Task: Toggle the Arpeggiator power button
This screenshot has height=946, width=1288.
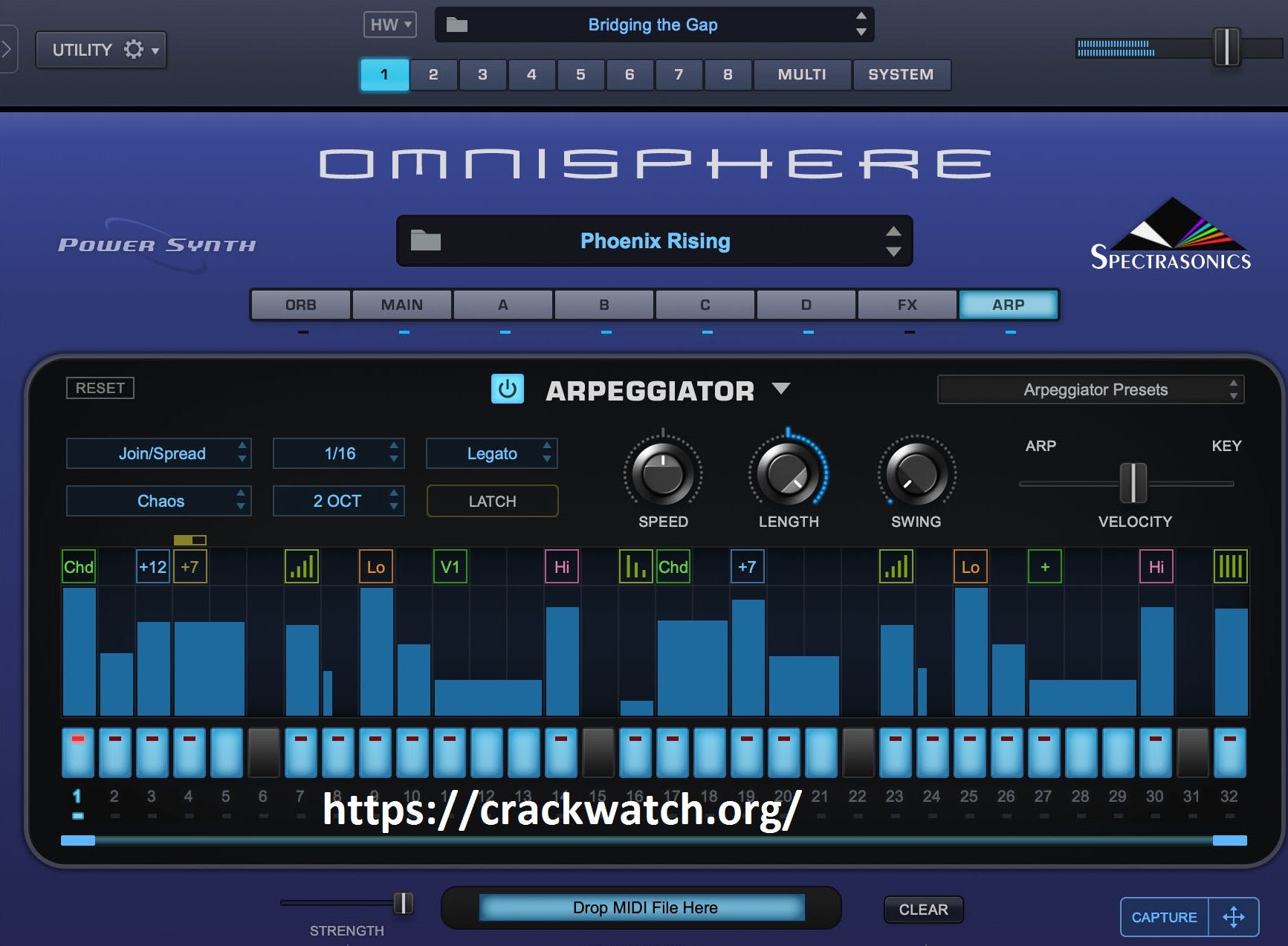Action: [x=508, y=389]
